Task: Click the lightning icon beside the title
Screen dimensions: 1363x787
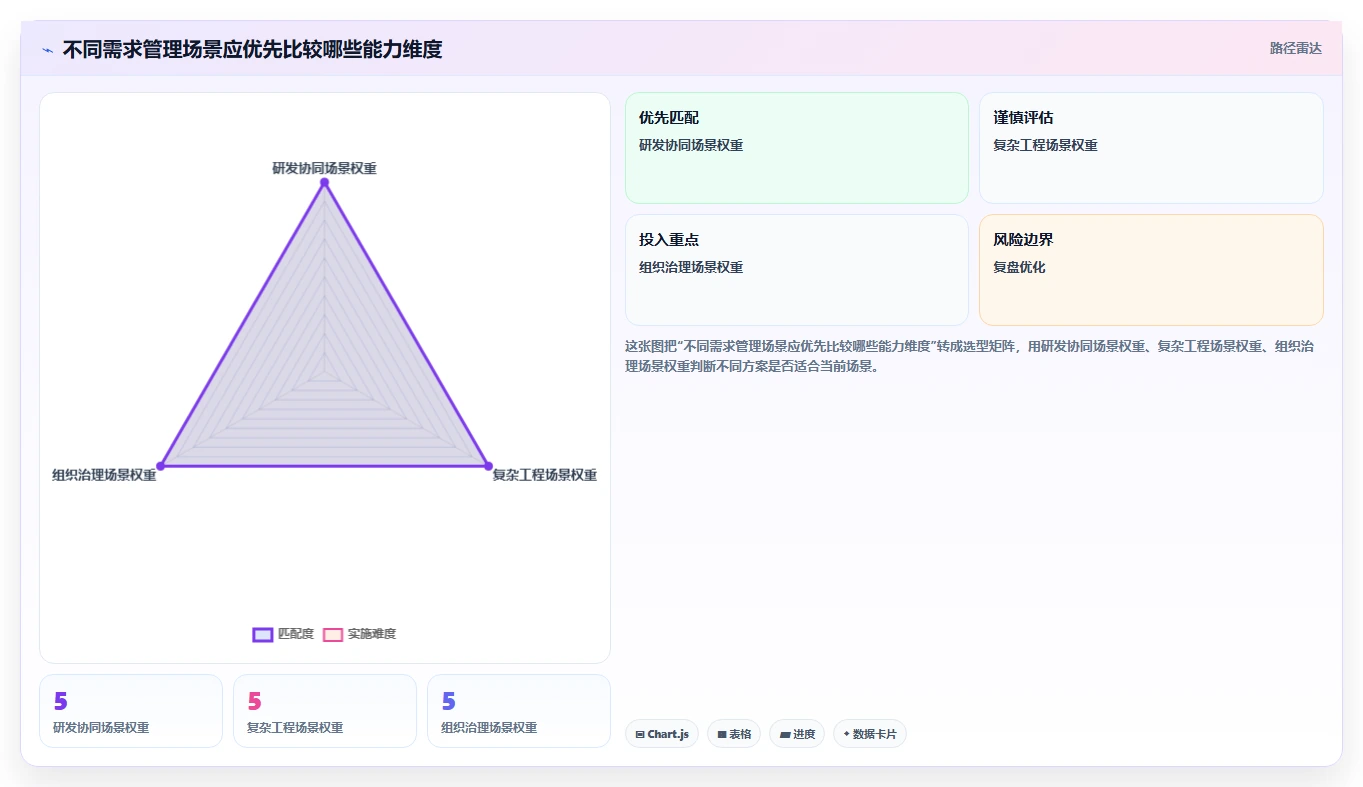Action: coord(47,49)
